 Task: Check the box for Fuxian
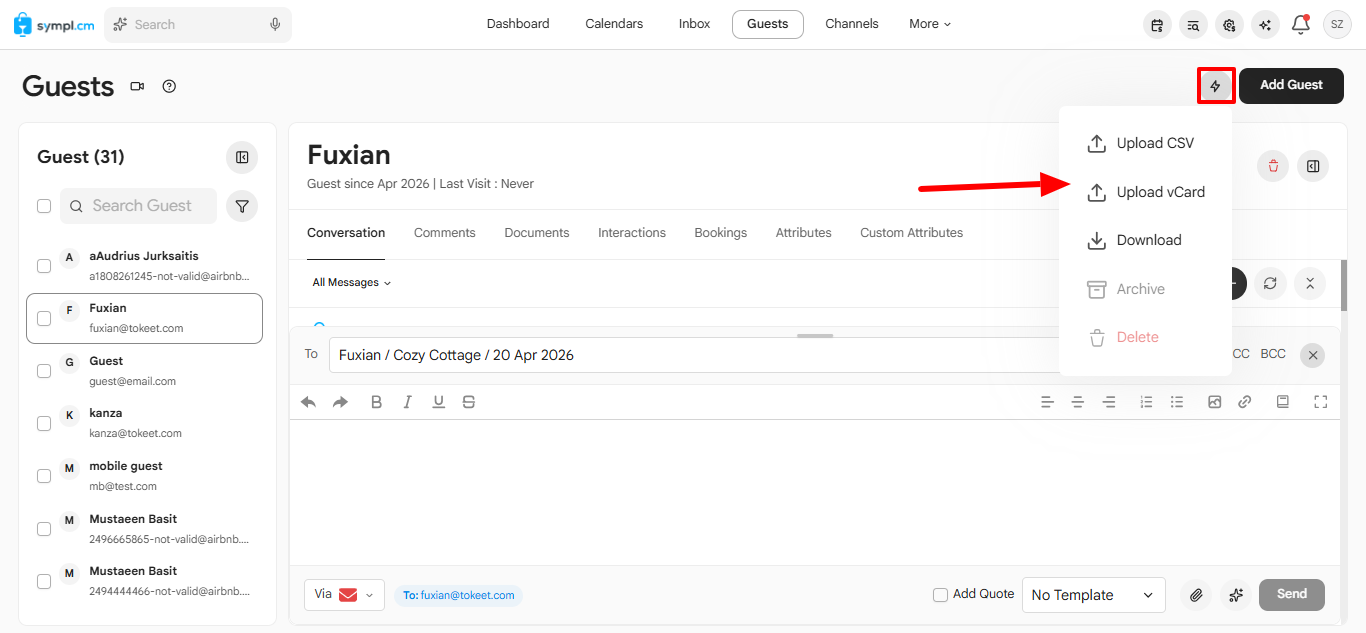(x=44, y=318)
